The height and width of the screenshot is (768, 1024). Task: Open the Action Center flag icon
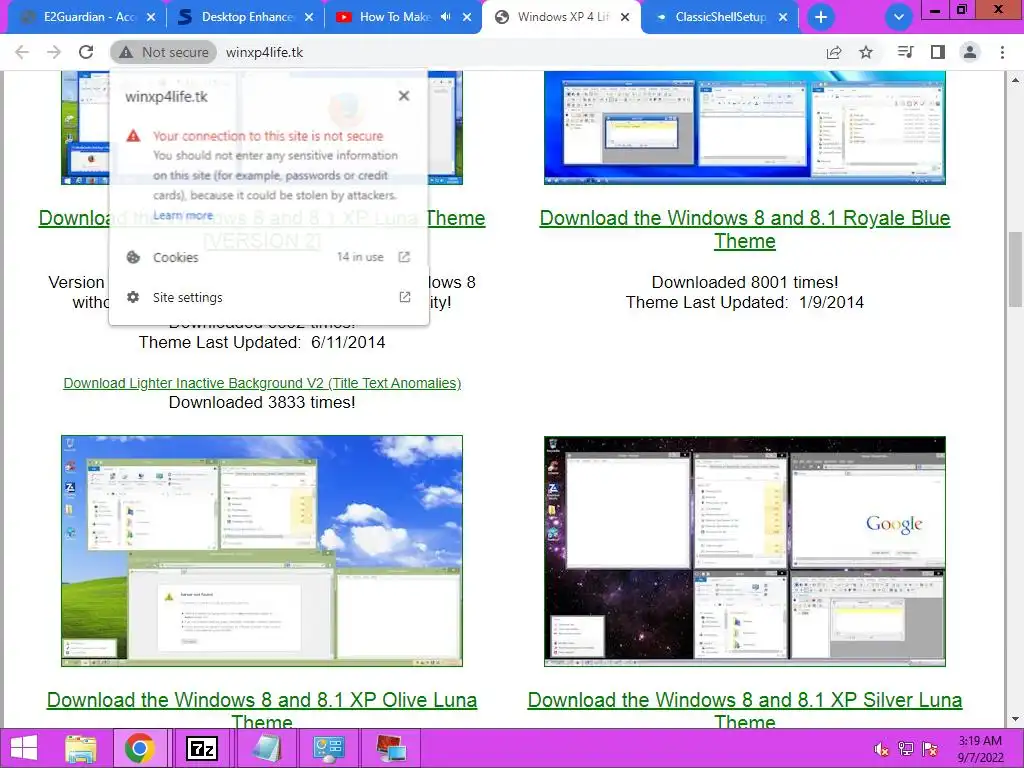tap(930, 749)
